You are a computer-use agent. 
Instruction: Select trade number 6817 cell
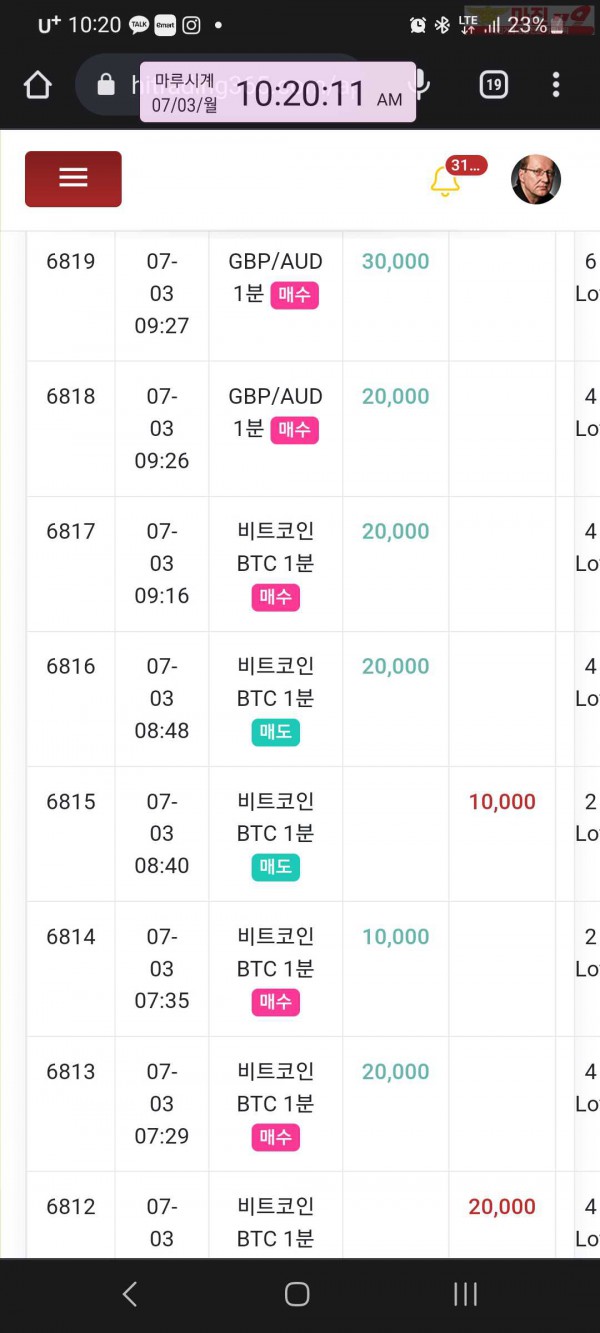[x=71, y=564]
